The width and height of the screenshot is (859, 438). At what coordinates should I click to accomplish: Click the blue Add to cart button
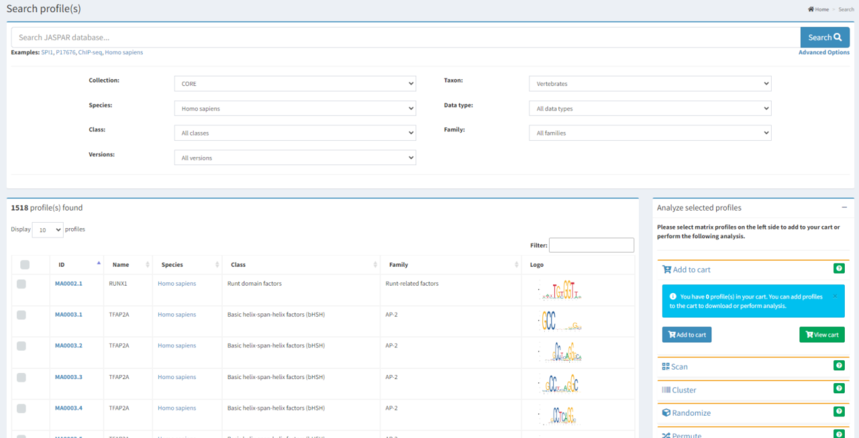click(x=686, y=335)
